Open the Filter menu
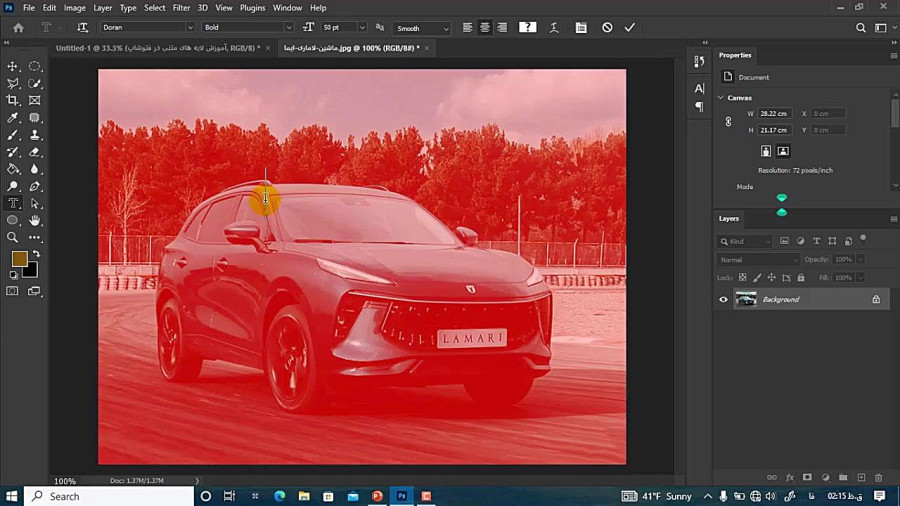 click(181, 8)
